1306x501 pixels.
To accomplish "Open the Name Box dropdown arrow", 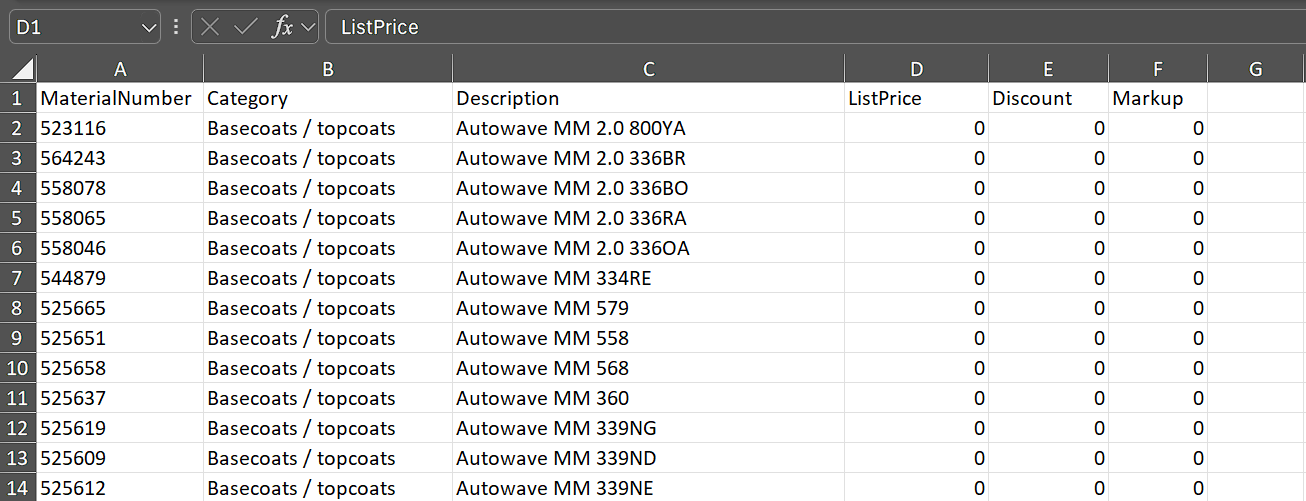I will click(x=149, y=28).
